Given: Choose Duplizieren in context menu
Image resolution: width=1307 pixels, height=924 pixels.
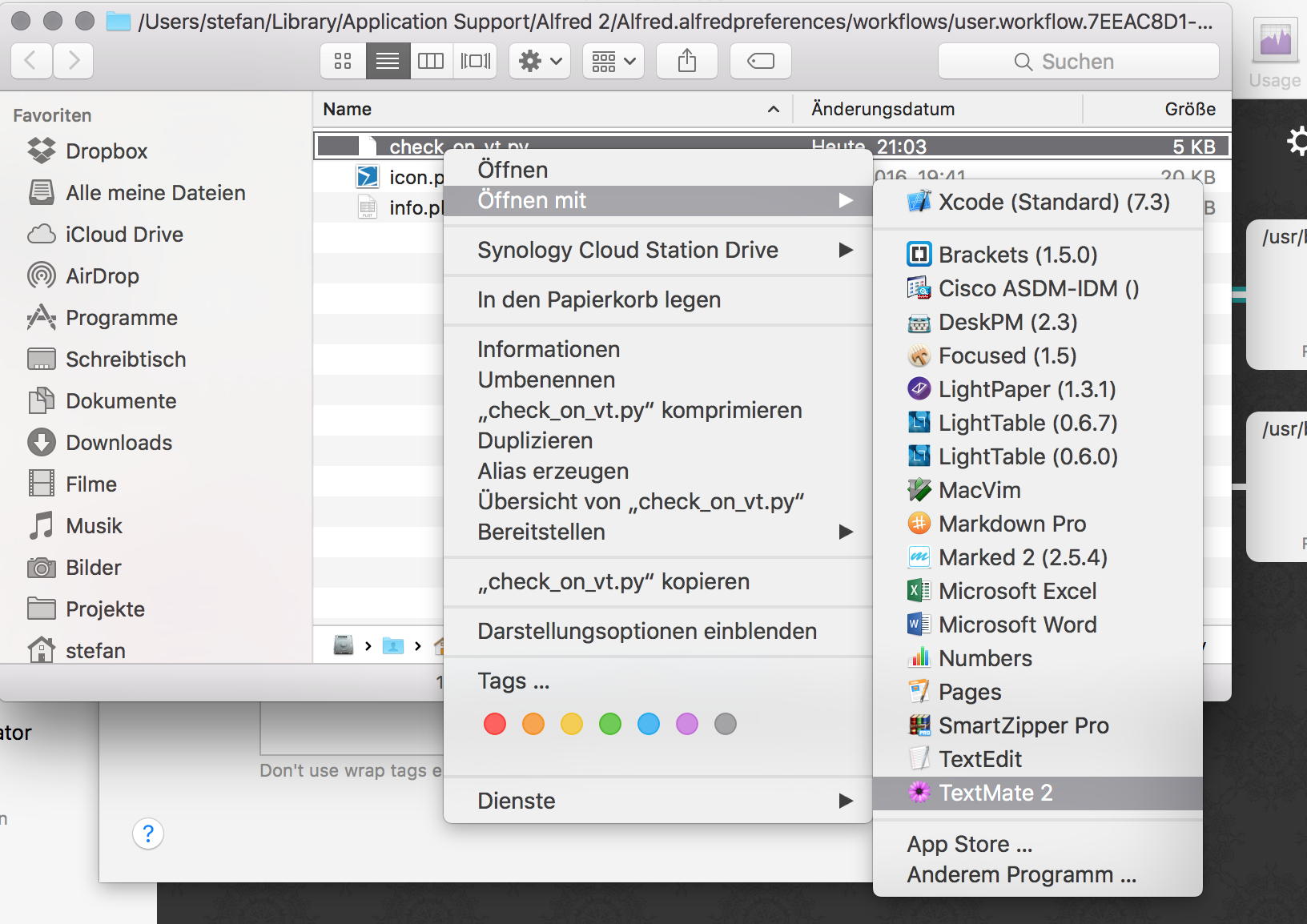Looking at the screenshot, I should pyautogui.click(x=658, y=440).
